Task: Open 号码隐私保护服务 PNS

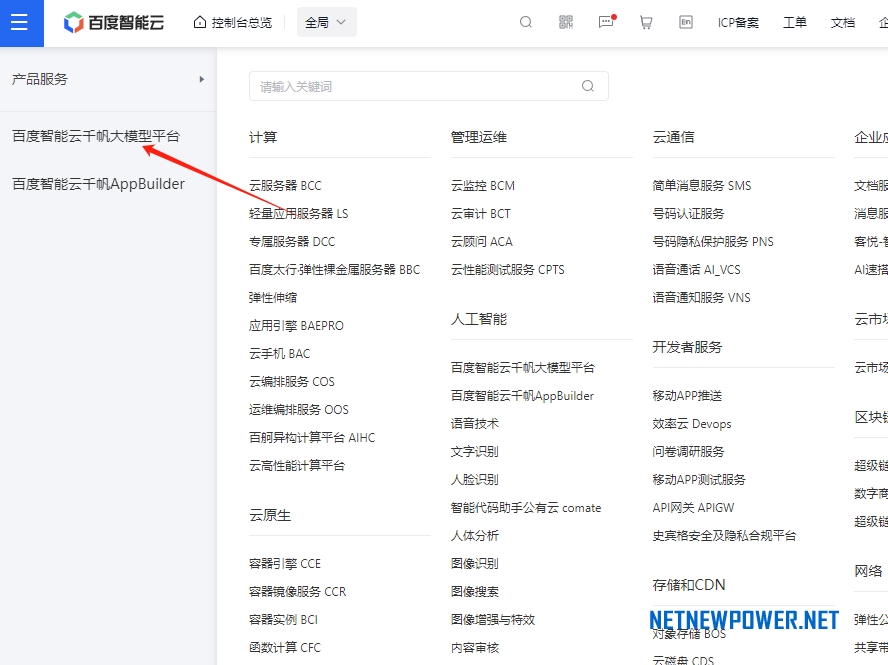Action: click(x=714, y=242)
